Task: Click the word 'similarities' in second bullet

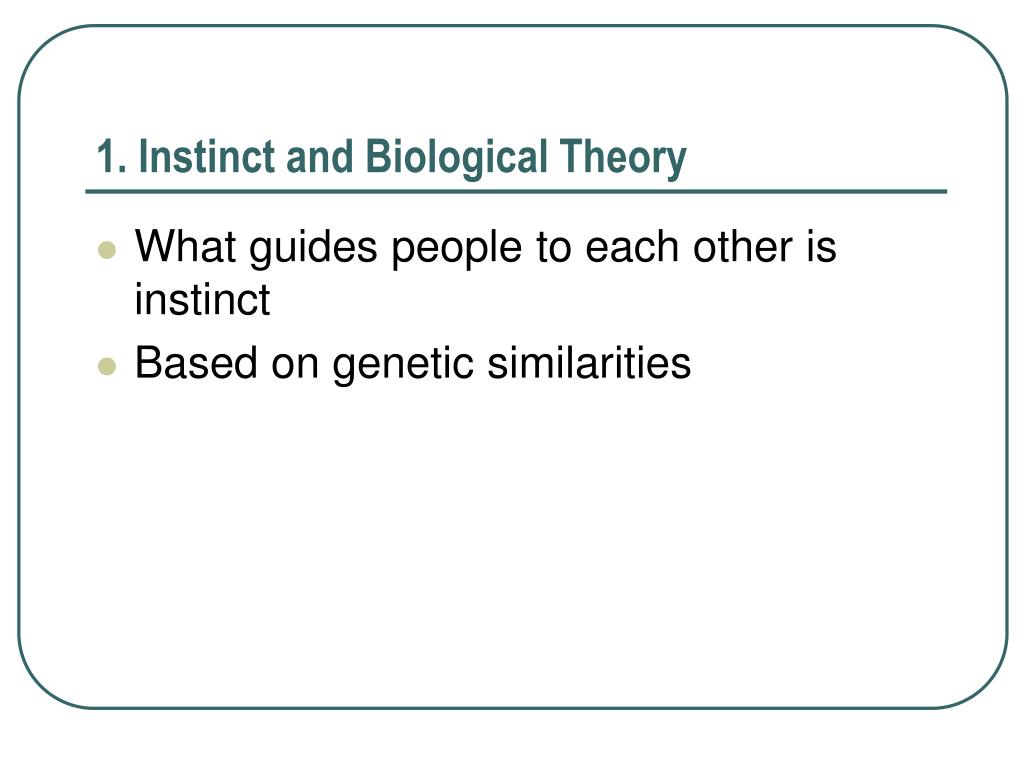Action: [589, 362]
